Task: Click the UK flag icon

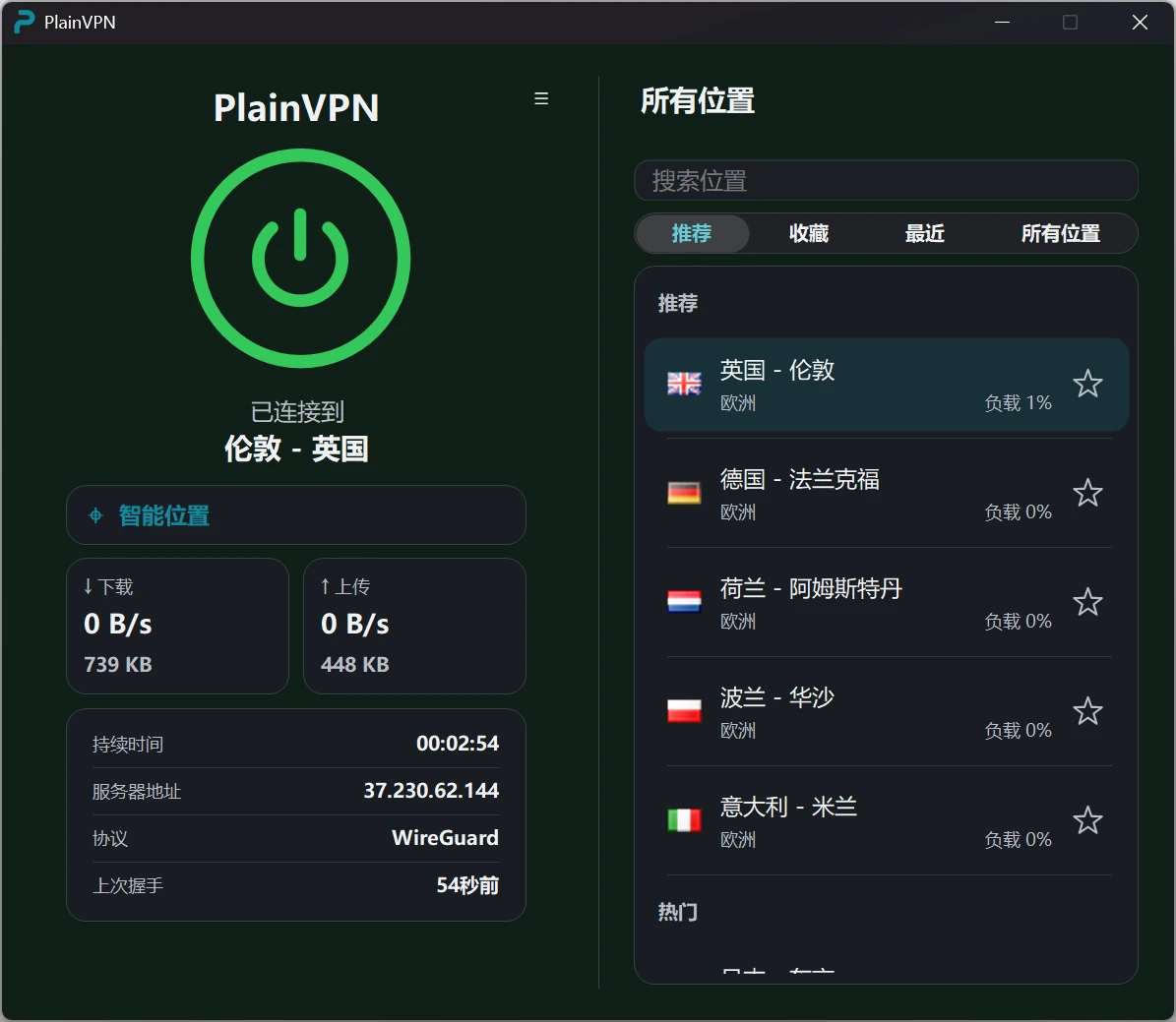Action: click(684, 384)
